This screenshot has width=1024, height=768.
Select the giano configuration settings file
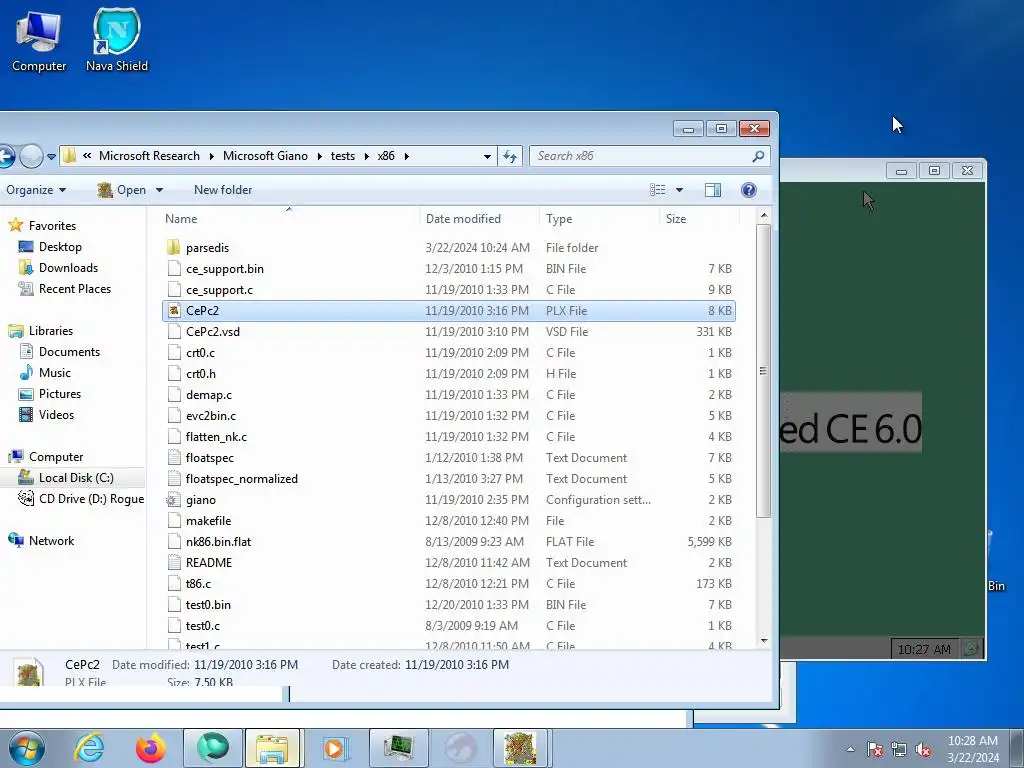click(x=200, y=500)
